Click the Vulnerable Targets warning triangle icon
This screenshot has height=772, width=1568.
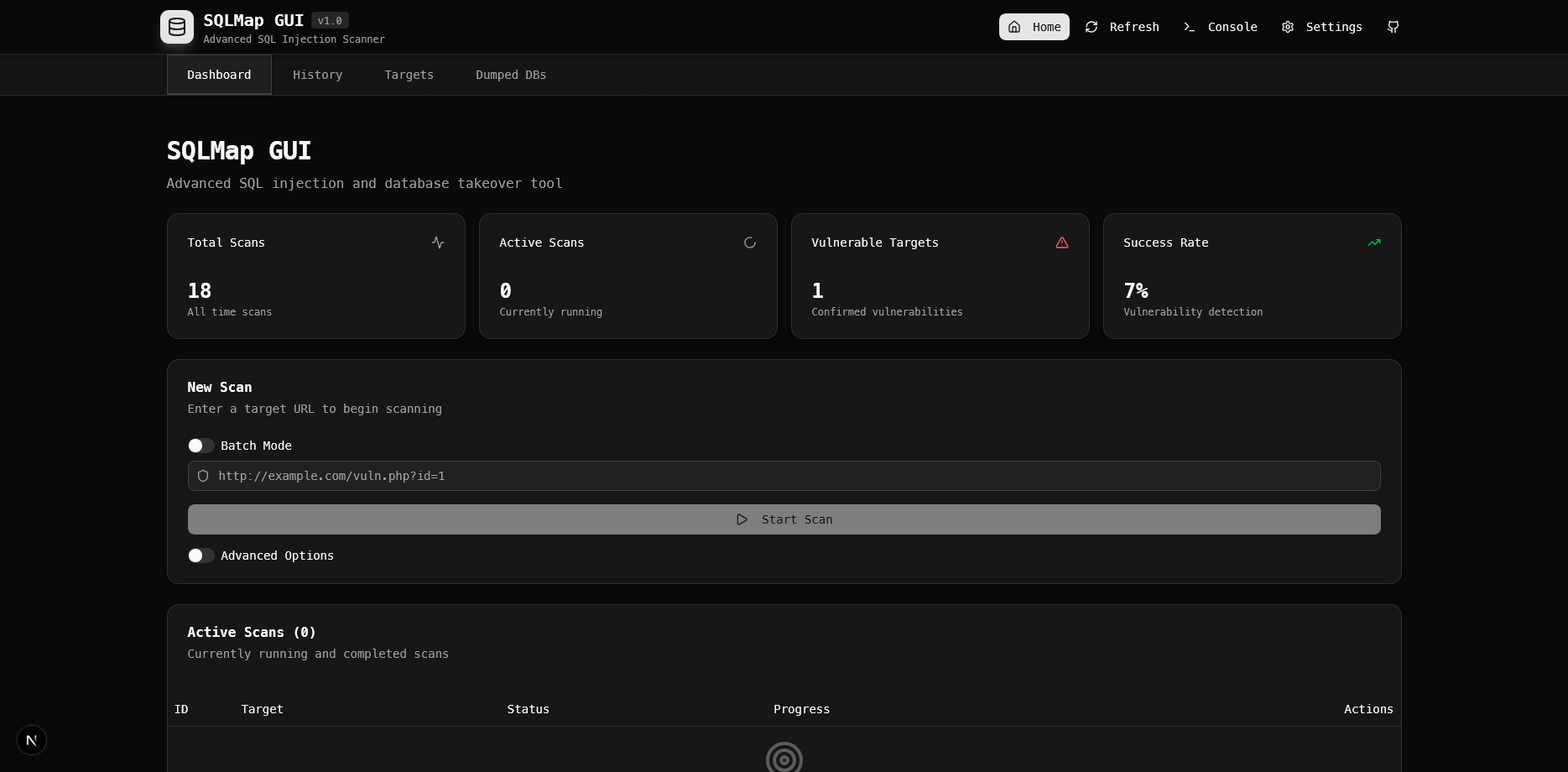(1062, 243)
